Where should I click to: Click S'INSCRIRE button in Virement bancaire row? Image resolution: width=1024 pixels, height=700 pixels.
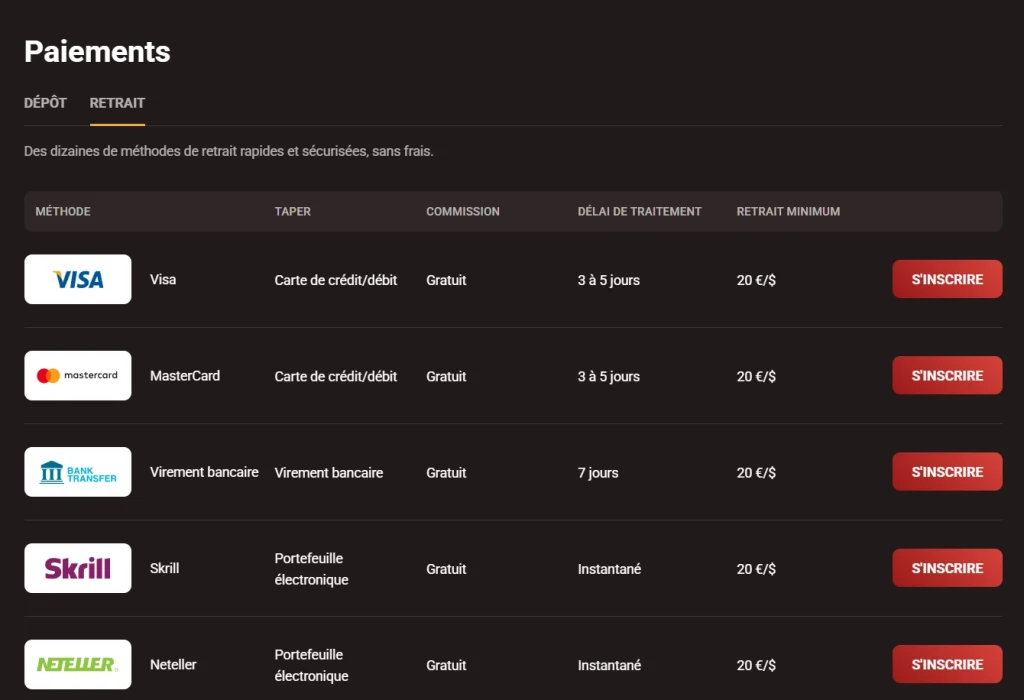pos(947,472)
